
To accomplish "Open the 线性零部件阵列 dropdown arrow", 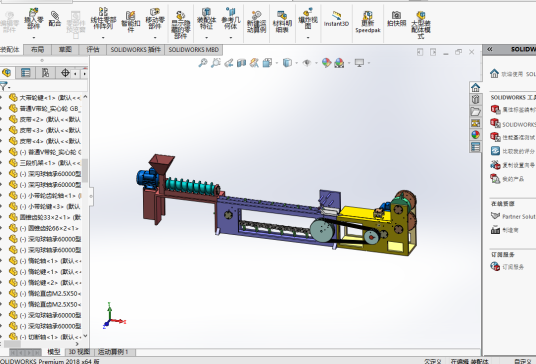I will point(103,37).
